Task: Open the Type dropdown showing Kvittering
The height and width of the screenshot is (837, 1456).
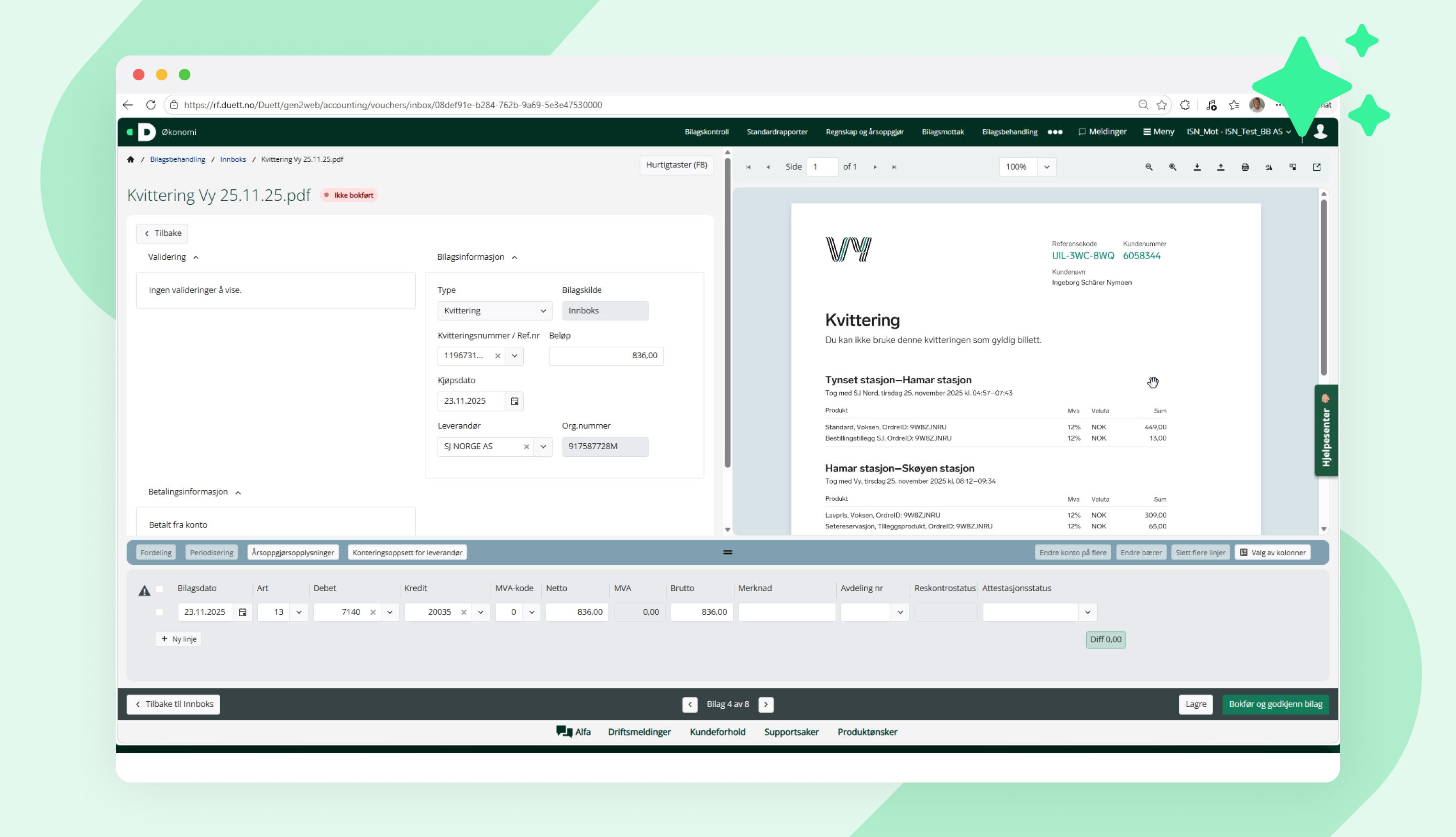Action: (x=495, y=311)
